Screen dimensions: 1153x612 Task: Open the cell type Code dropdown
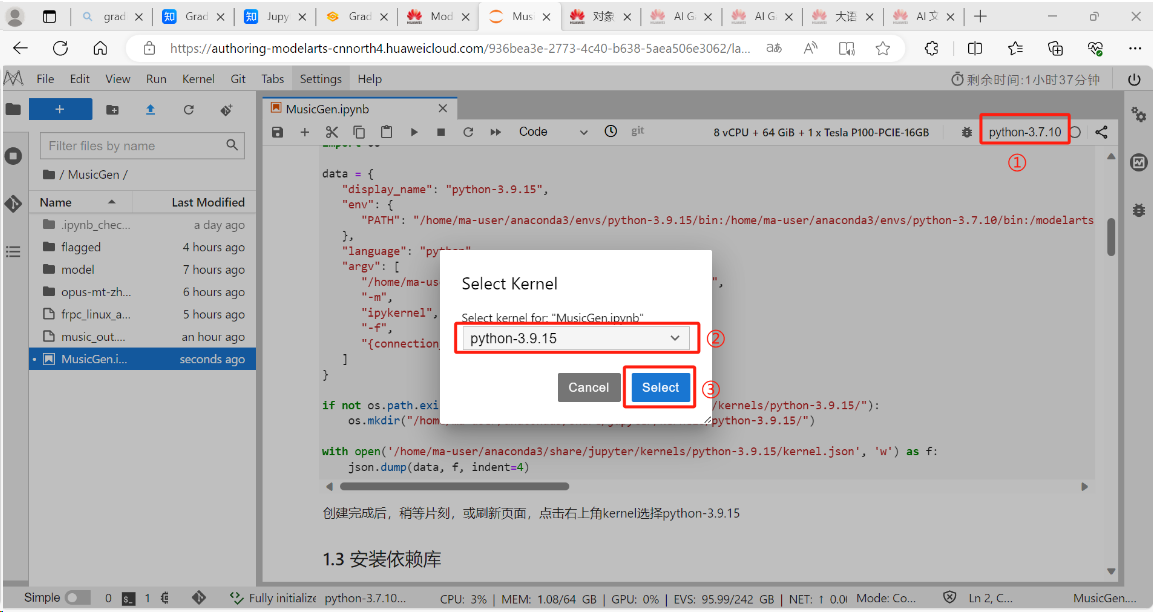tap(553, 132)
